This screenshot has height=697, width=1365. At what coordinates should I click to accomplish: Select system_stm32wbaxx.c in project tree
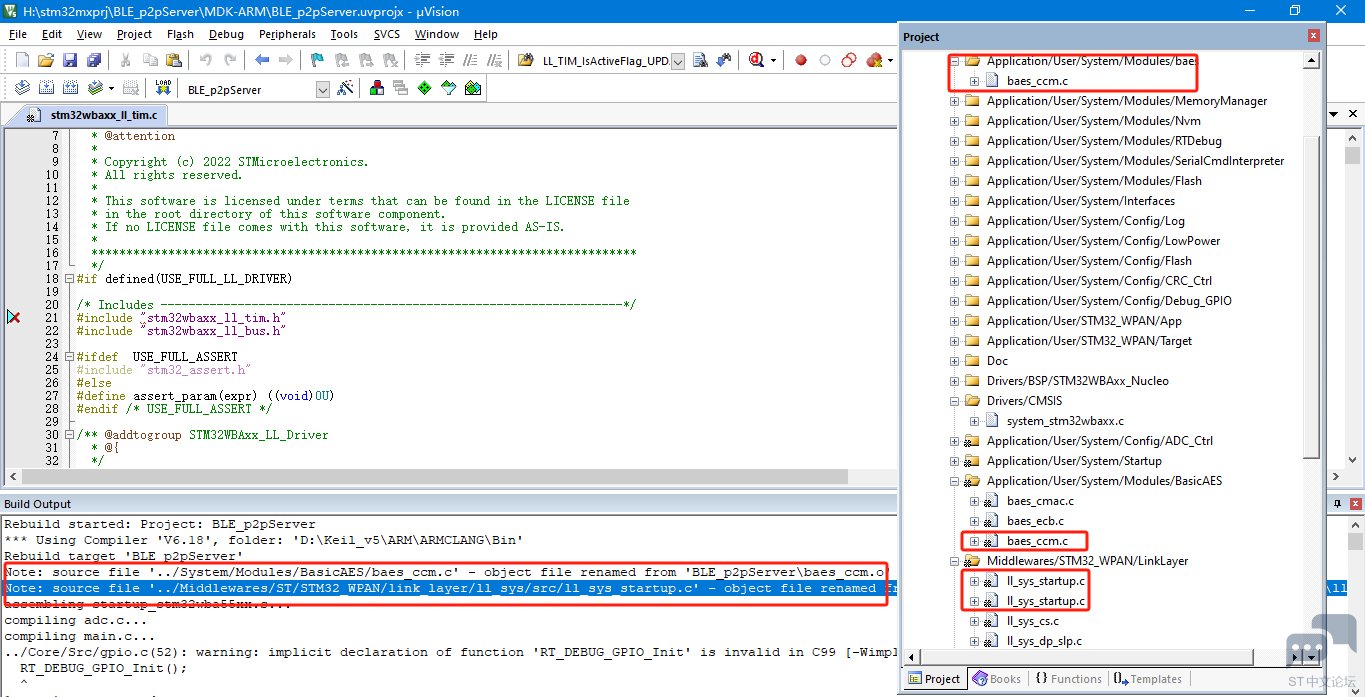(x=1065, y=421)
